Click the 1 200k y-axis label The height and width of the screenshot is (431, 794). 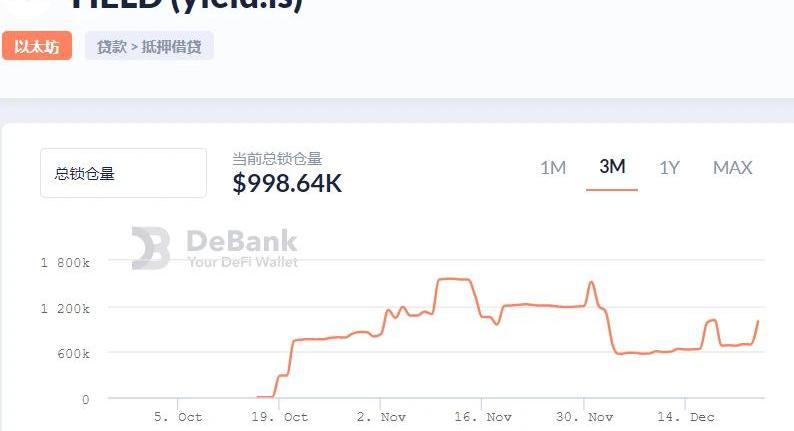(x=65, y=308)
